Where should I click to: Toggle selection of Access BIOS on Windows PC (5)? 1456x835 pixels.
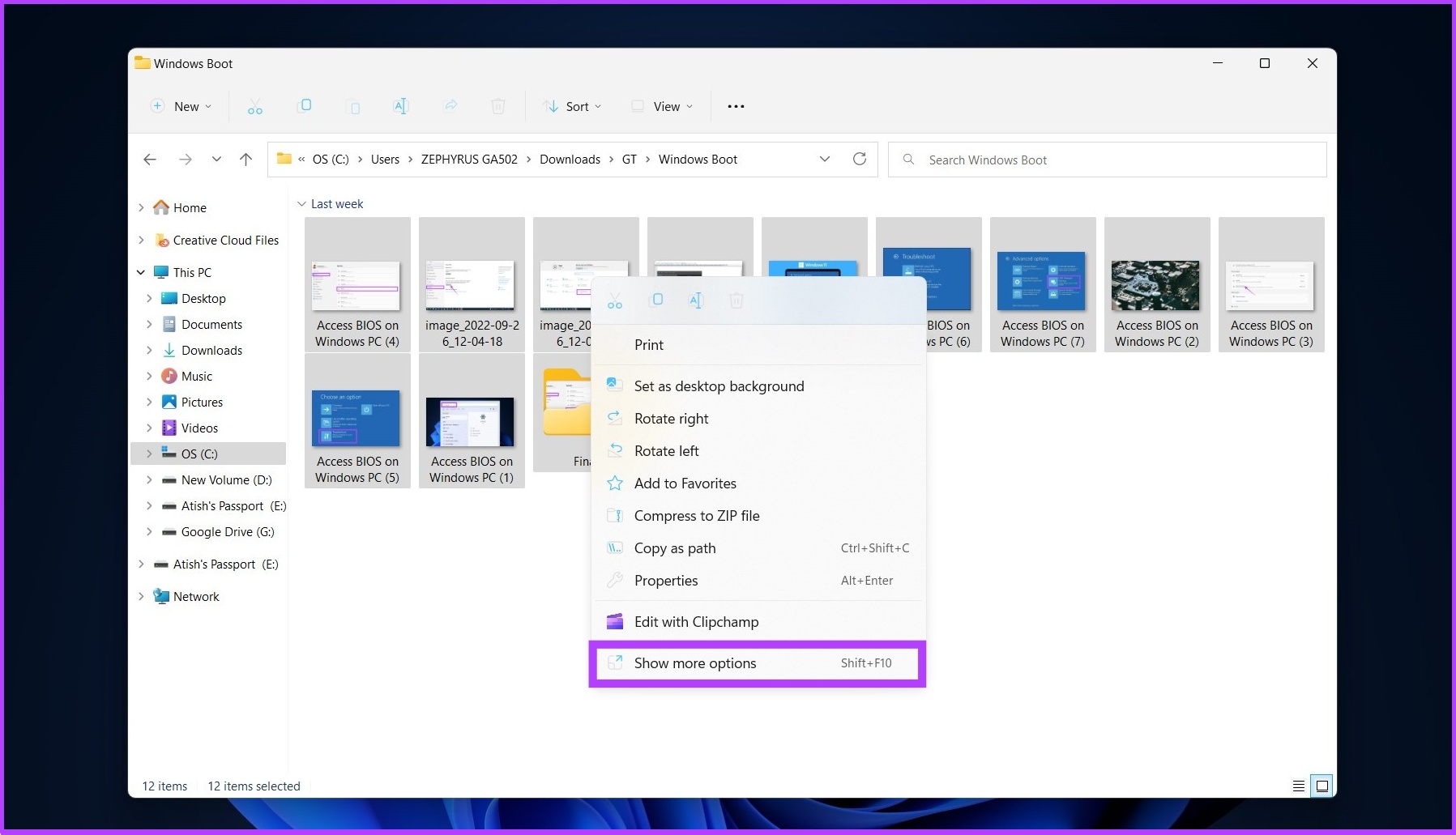click(357, 419)
